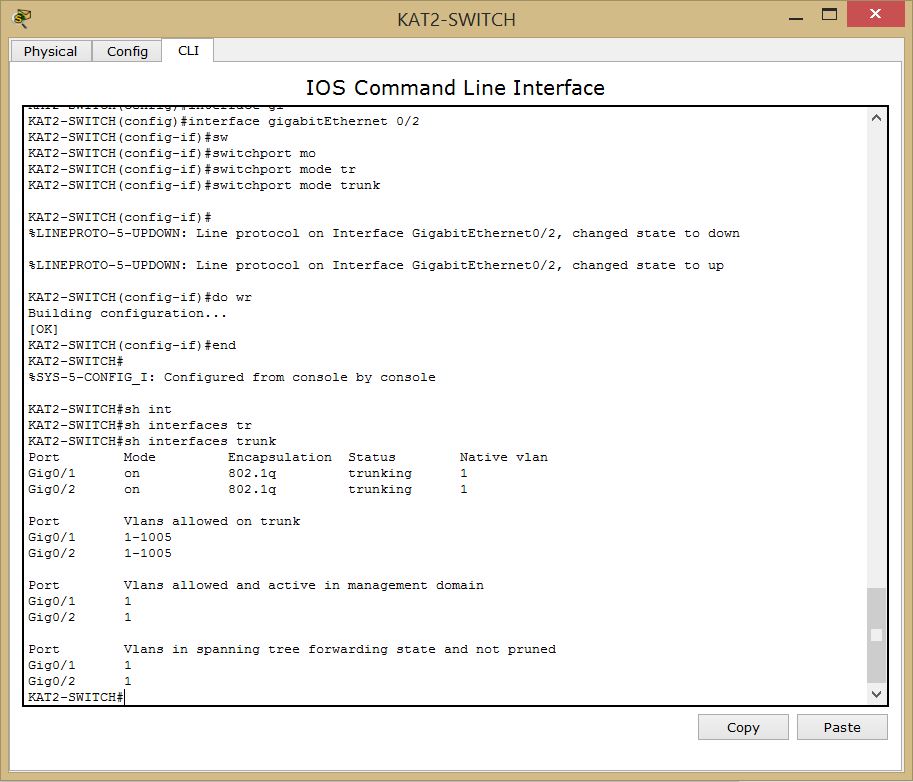
Task: Switch to the Physical tab
Action: pyautogui.click(x=51, y=51)
